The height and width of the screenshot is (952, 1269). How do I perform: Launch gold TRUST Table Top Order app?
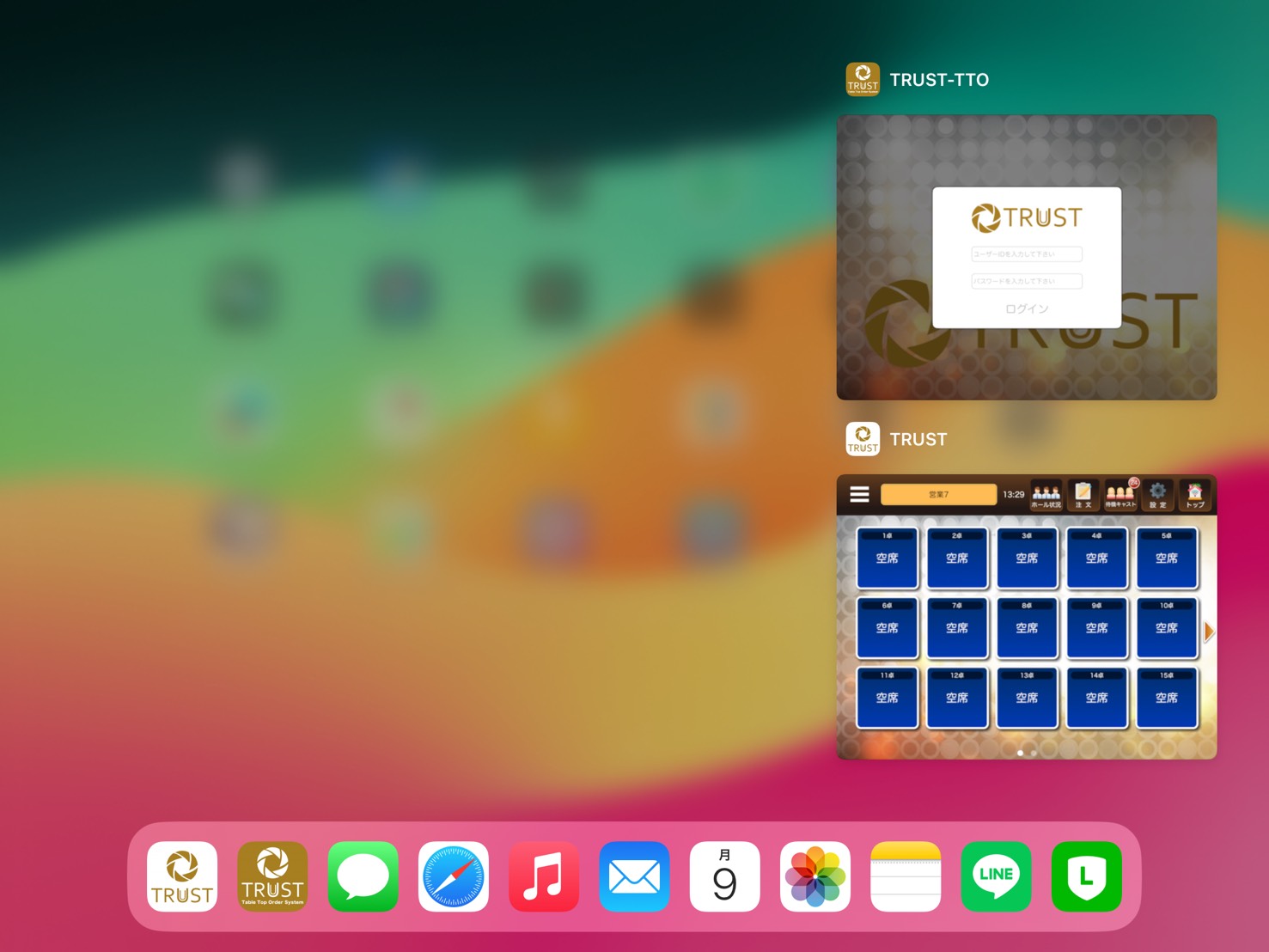pyautogui.click(x=272, y=876)
